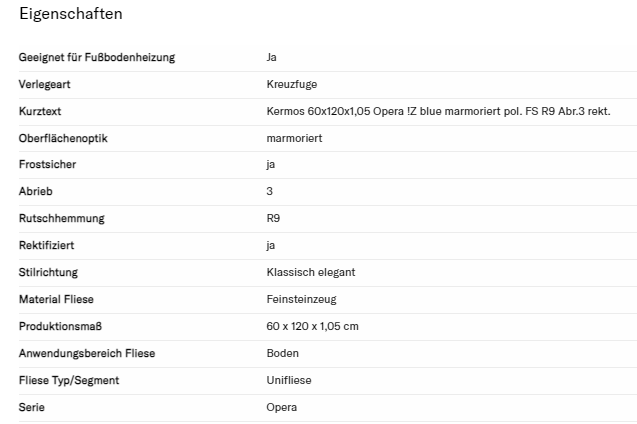The width and height of the screenshot is (637, 424).
Task: Click the Anwendungsbereich Fliese label
Action: pos(87,353)
